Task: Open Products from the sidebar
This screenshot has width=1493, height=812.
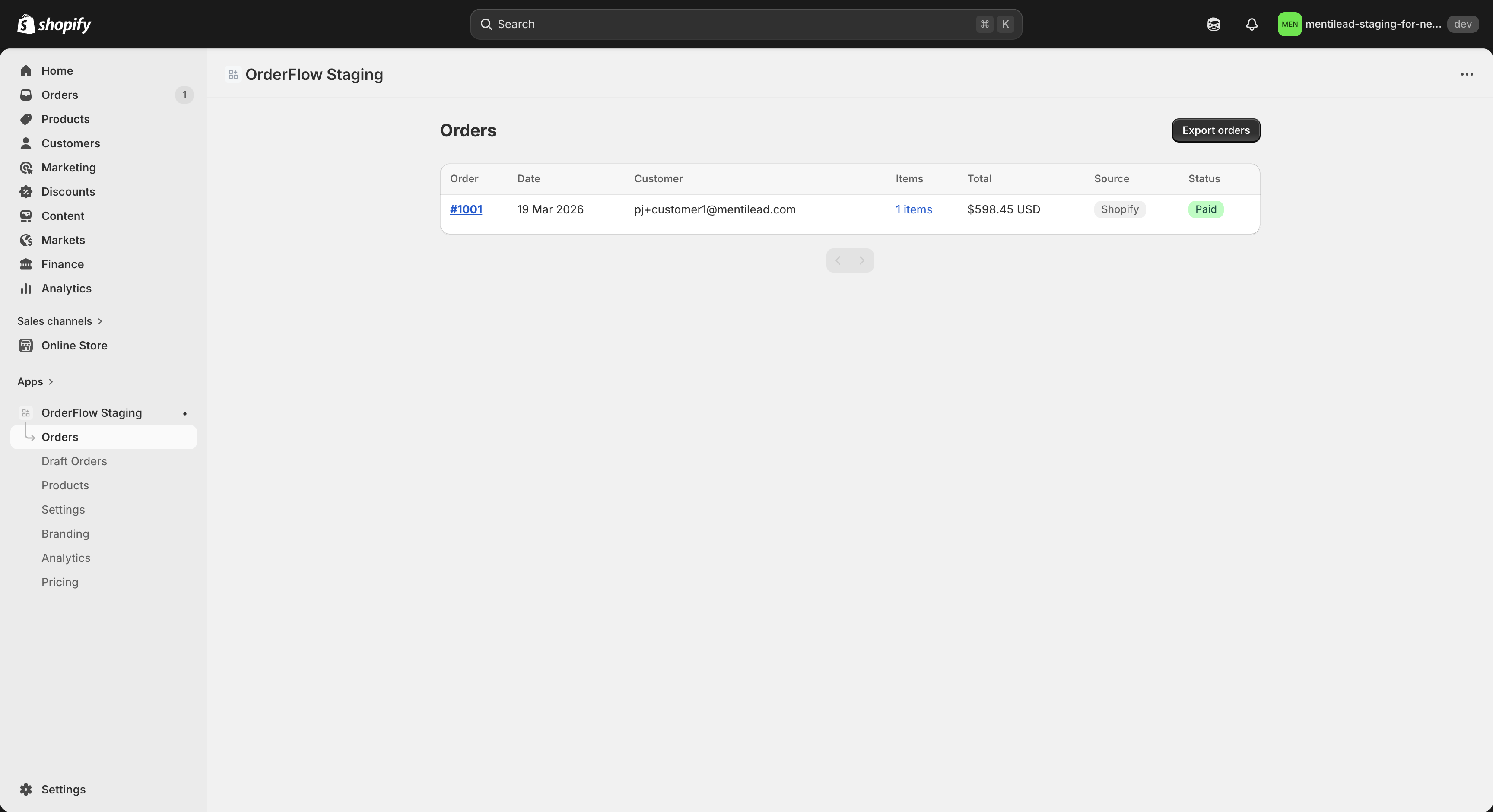Action: (x=66, y=119)
